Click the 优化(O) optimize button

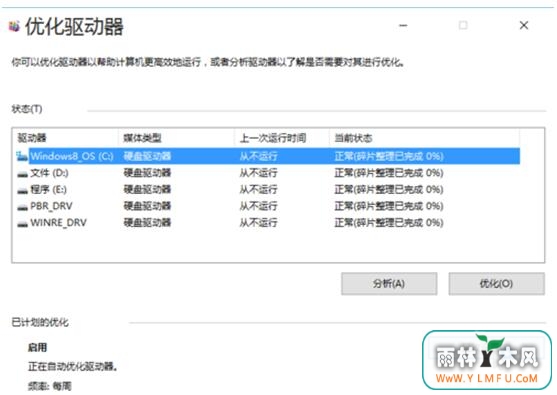(x=496, y=283)
